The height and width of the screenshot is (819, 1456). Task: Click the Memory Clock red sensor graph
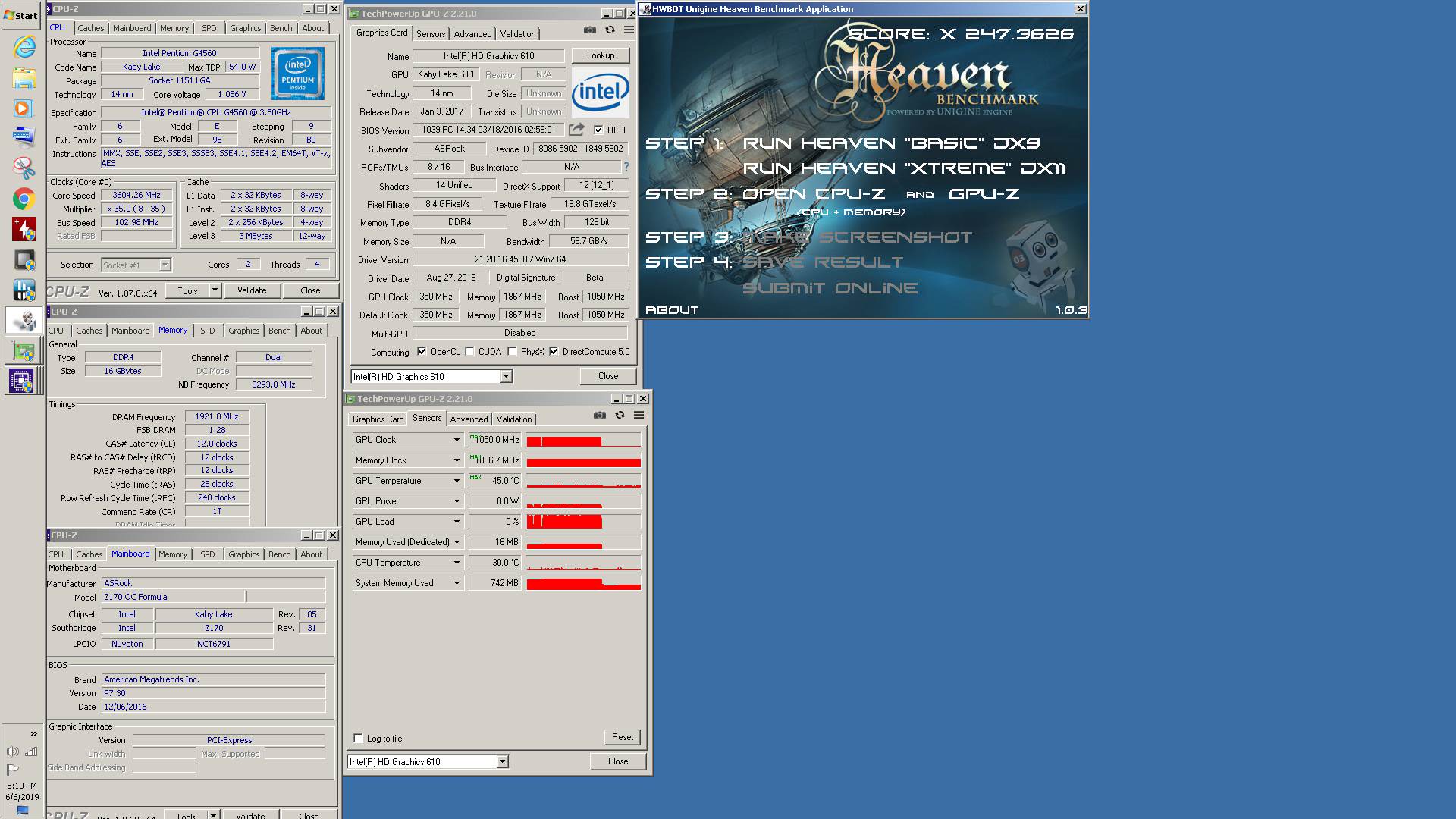583,460
